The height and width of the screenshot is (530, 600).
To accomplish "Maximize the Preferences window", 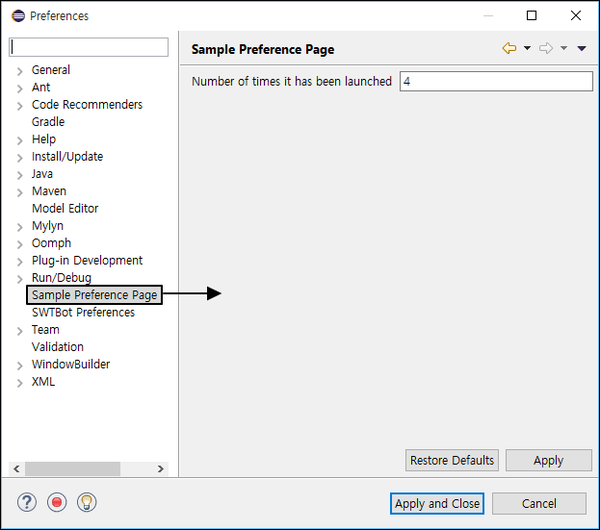I will point(532,16).
